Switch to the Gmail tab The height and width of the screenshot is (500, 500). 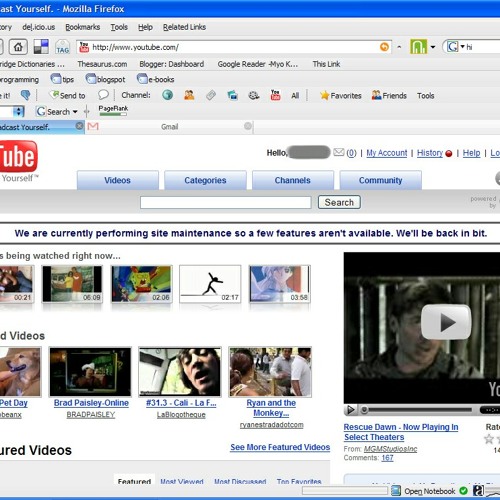[x=169, y=127]
